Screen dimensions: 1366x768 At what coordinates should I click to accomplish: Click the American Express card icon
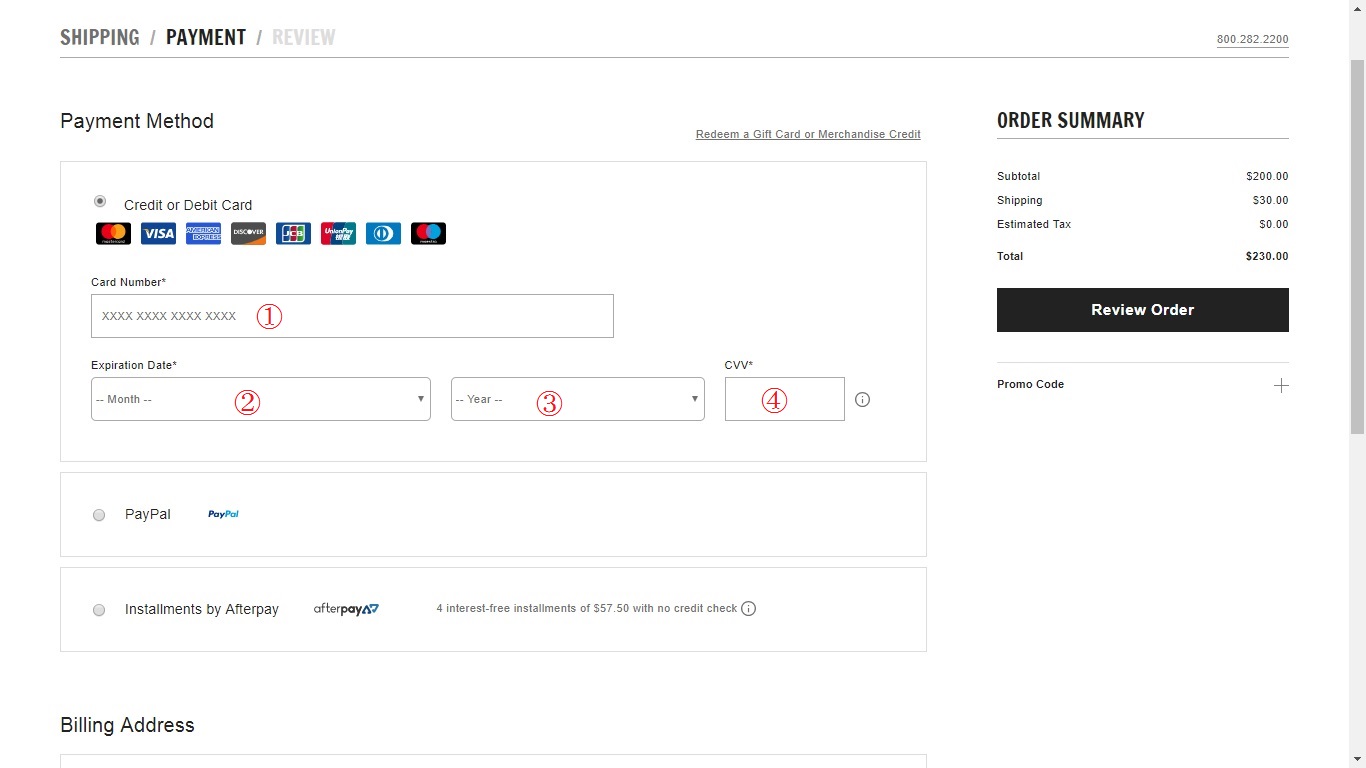(x=203, y=234)
